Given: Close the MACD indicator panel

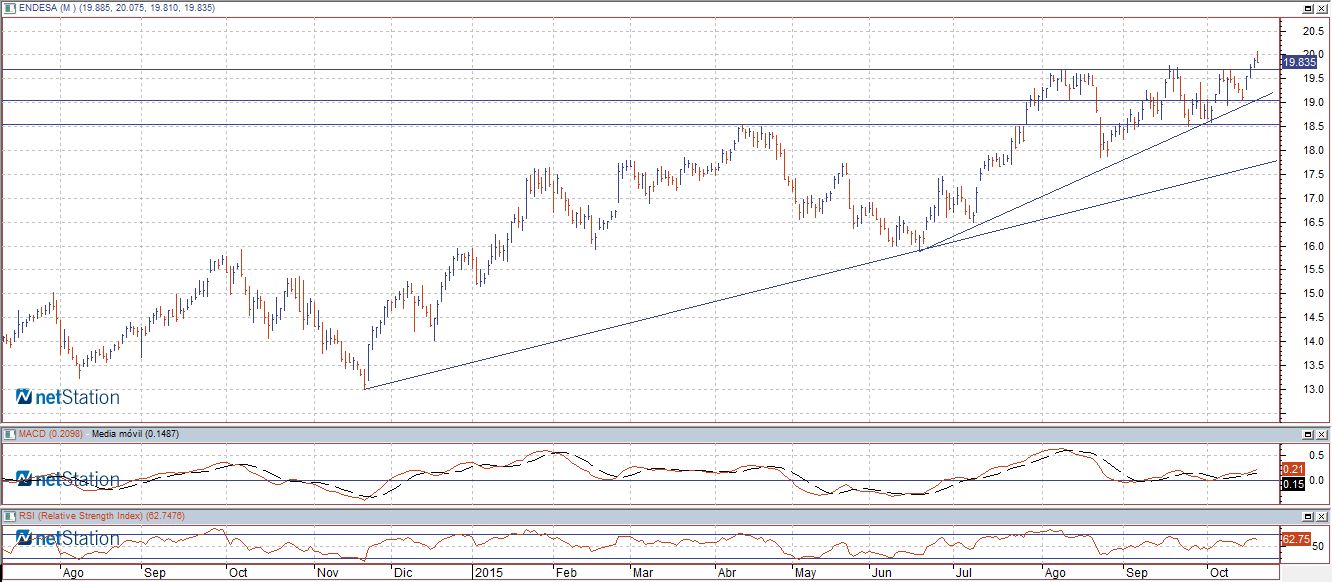Looking at the screenshot, I should coord(1321,434).
